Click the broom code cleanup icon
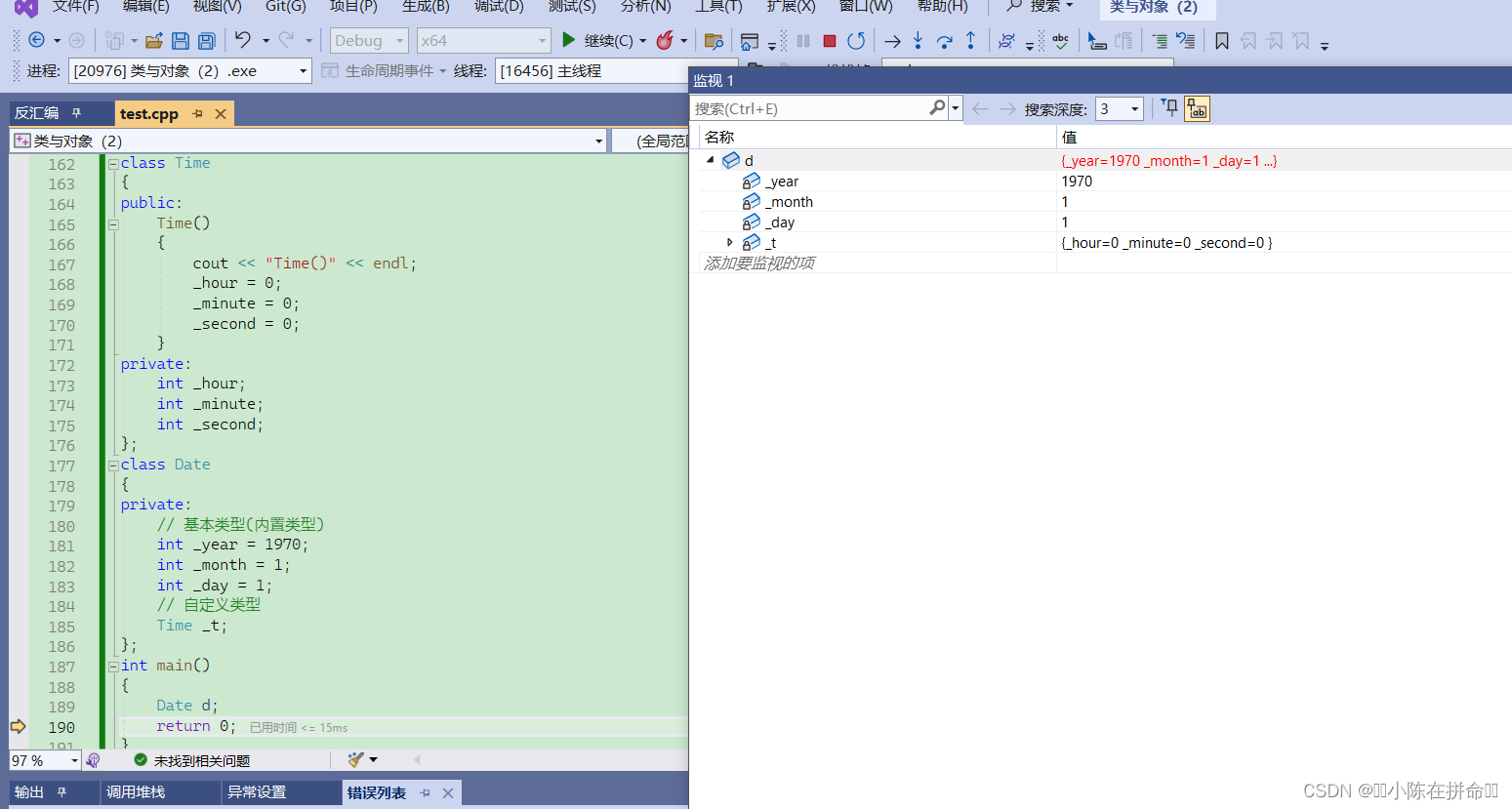Image resolution: width=1512 pixels, height=809 pixels. [356, 759]
